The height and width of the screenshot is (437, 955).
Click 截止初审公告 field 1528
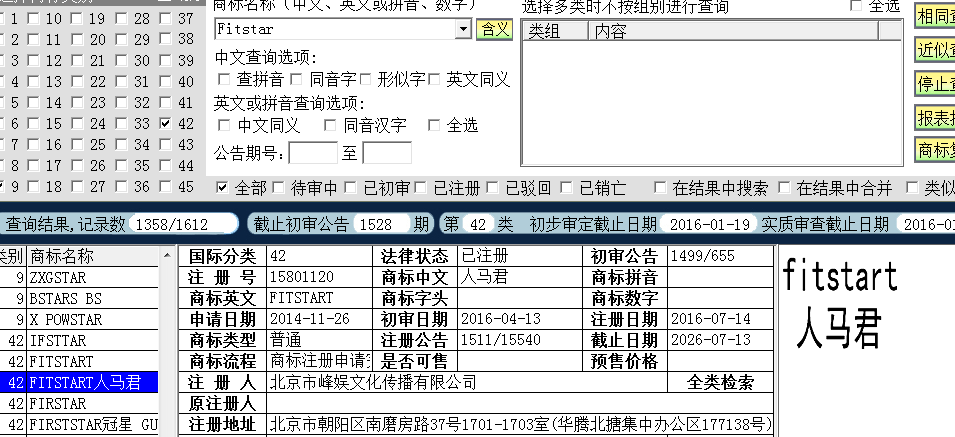382,224
